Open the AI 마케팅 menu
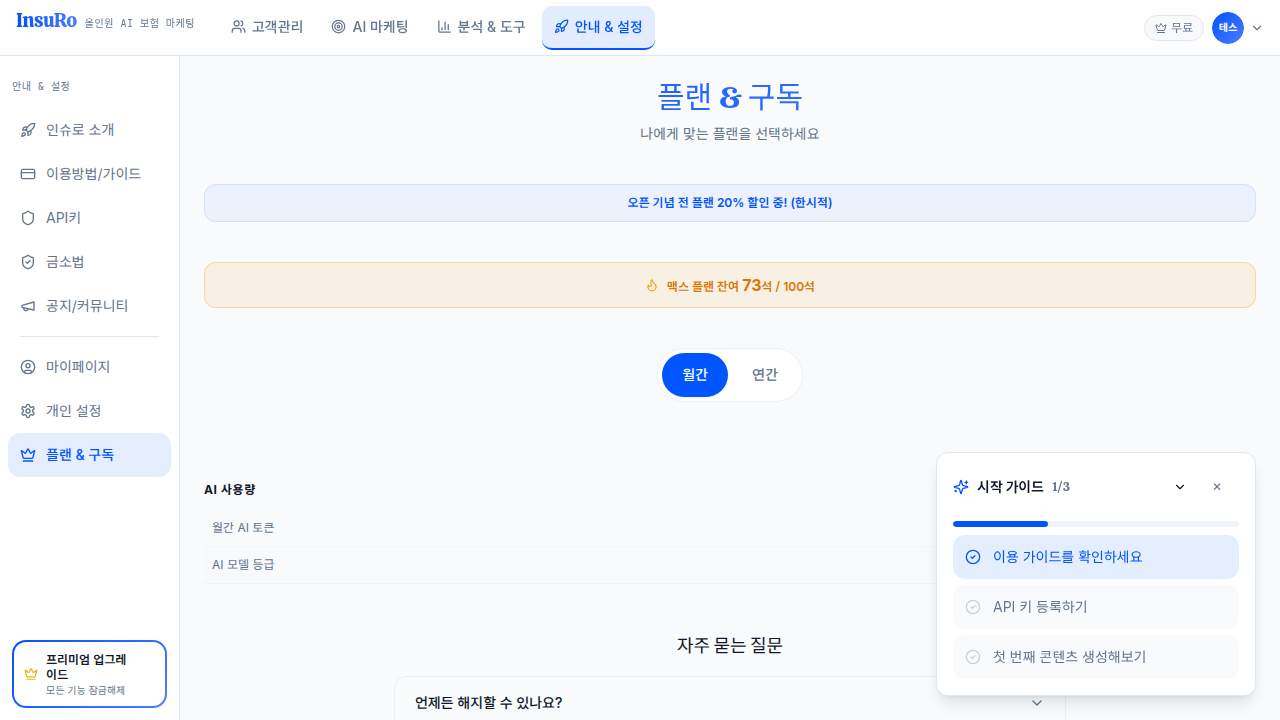The height and width of the screenshot is (720, 1280). pyautogui.click(x=370, y=27)
